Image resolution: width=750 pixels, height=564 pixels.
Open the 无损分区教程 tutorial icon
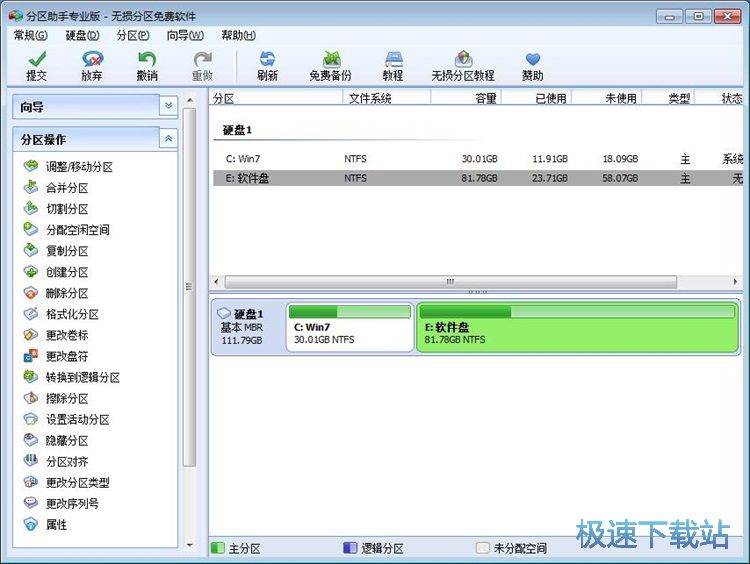tap(463, 66)
